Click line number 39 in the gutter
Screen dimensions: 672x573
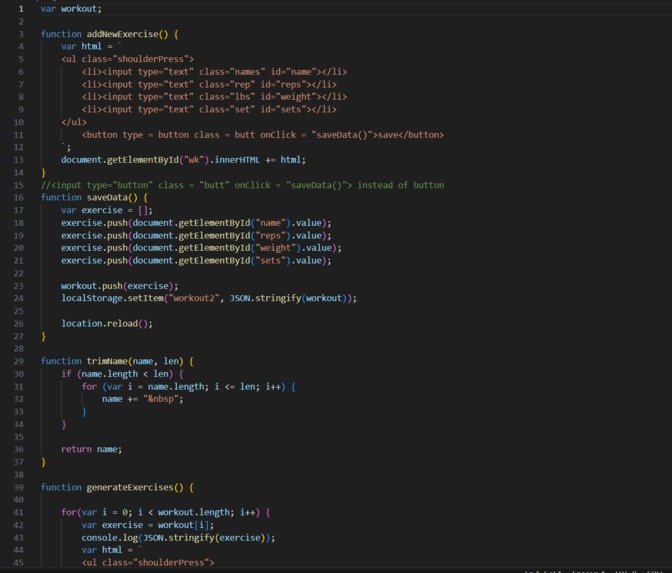(18, 487)
